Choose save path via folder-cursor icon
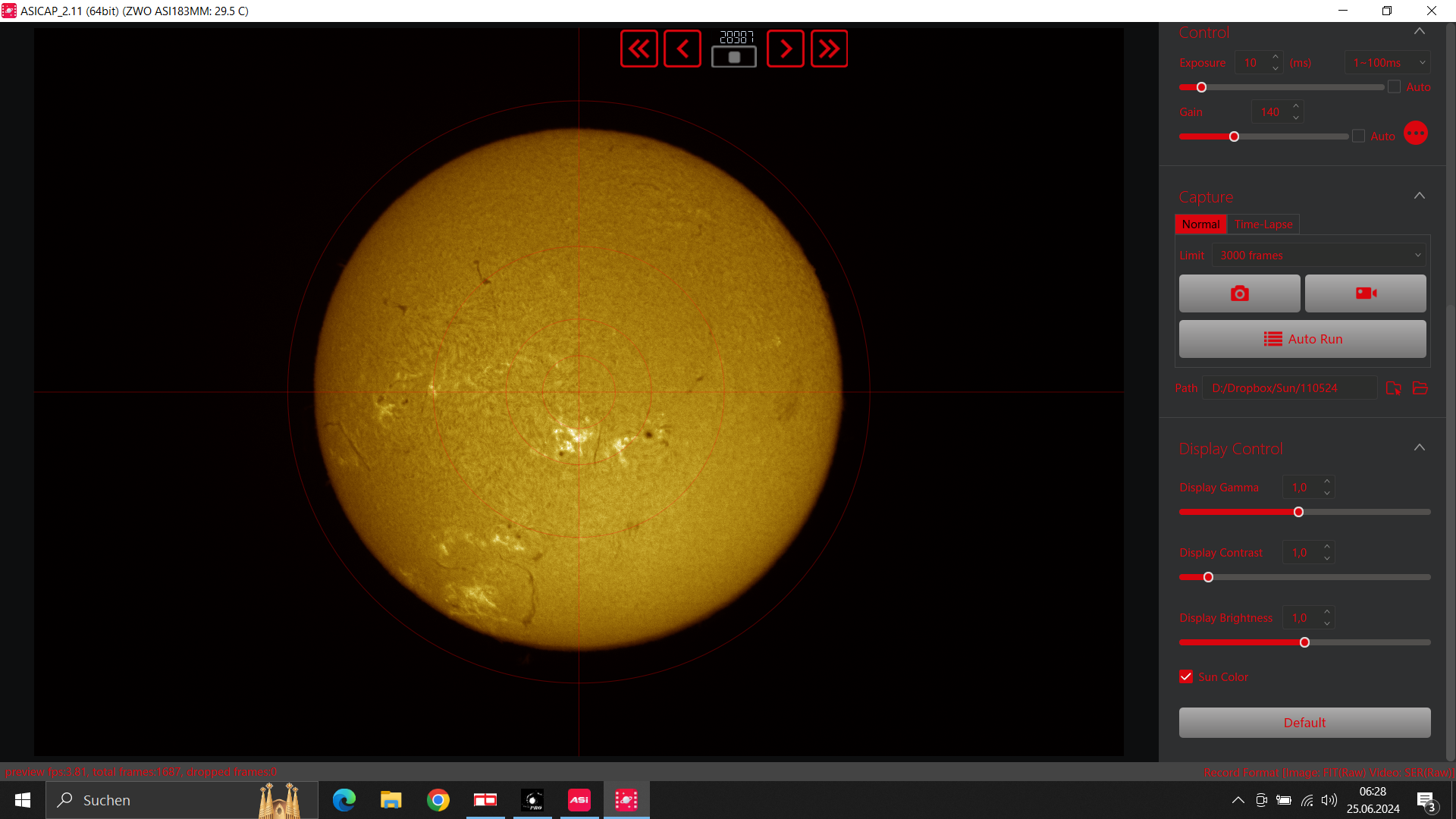Screen dimensions: 1456x819 (x=1393, y=388)
